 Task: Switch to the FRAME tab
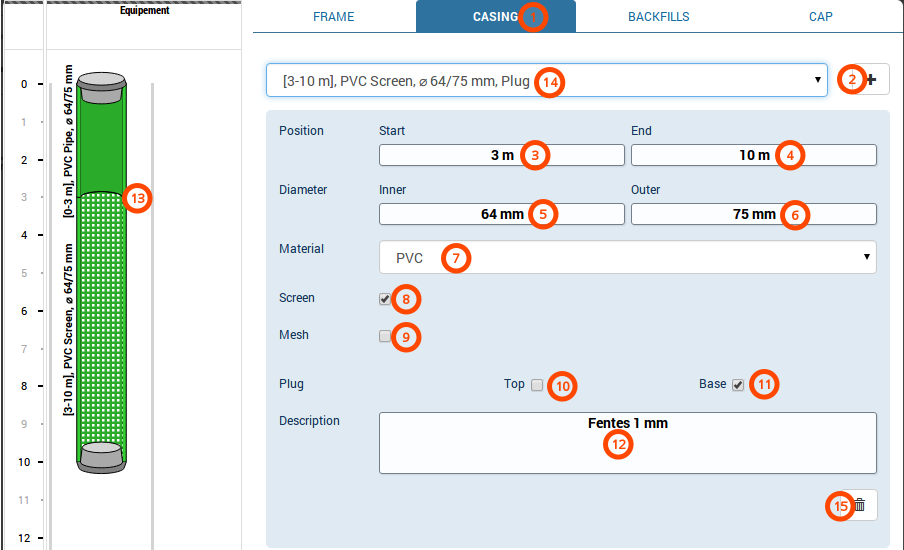(x=333, y=17)
